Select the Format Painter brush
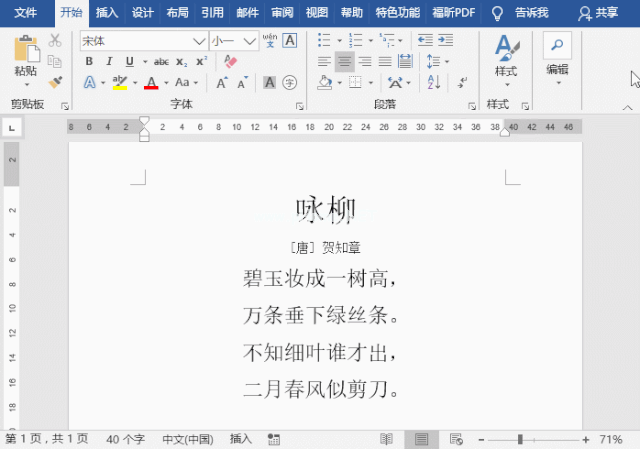The width and height of the screenshot is (640, 449). tap(55, 82)
